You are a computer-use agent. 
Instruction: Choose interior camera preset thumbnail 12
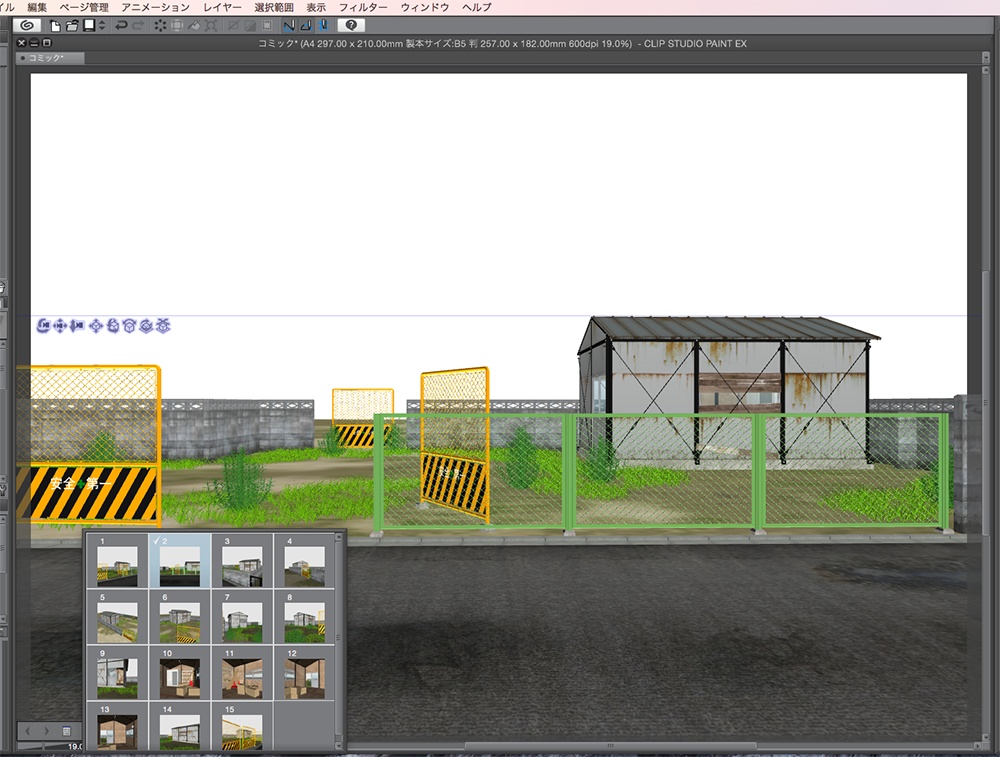305,673
